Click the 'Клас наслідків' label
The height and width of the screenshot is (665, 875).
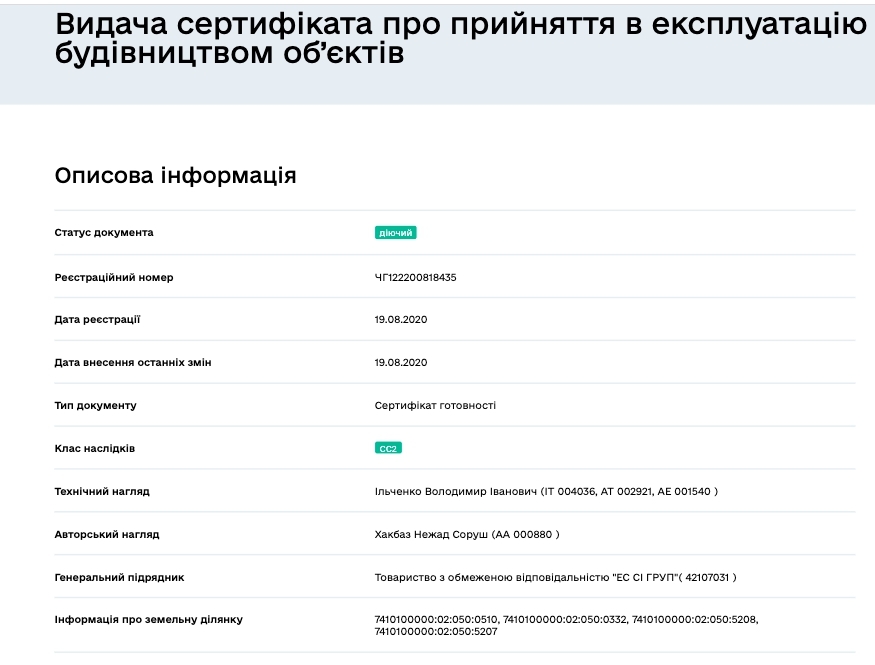pos(95,449)
